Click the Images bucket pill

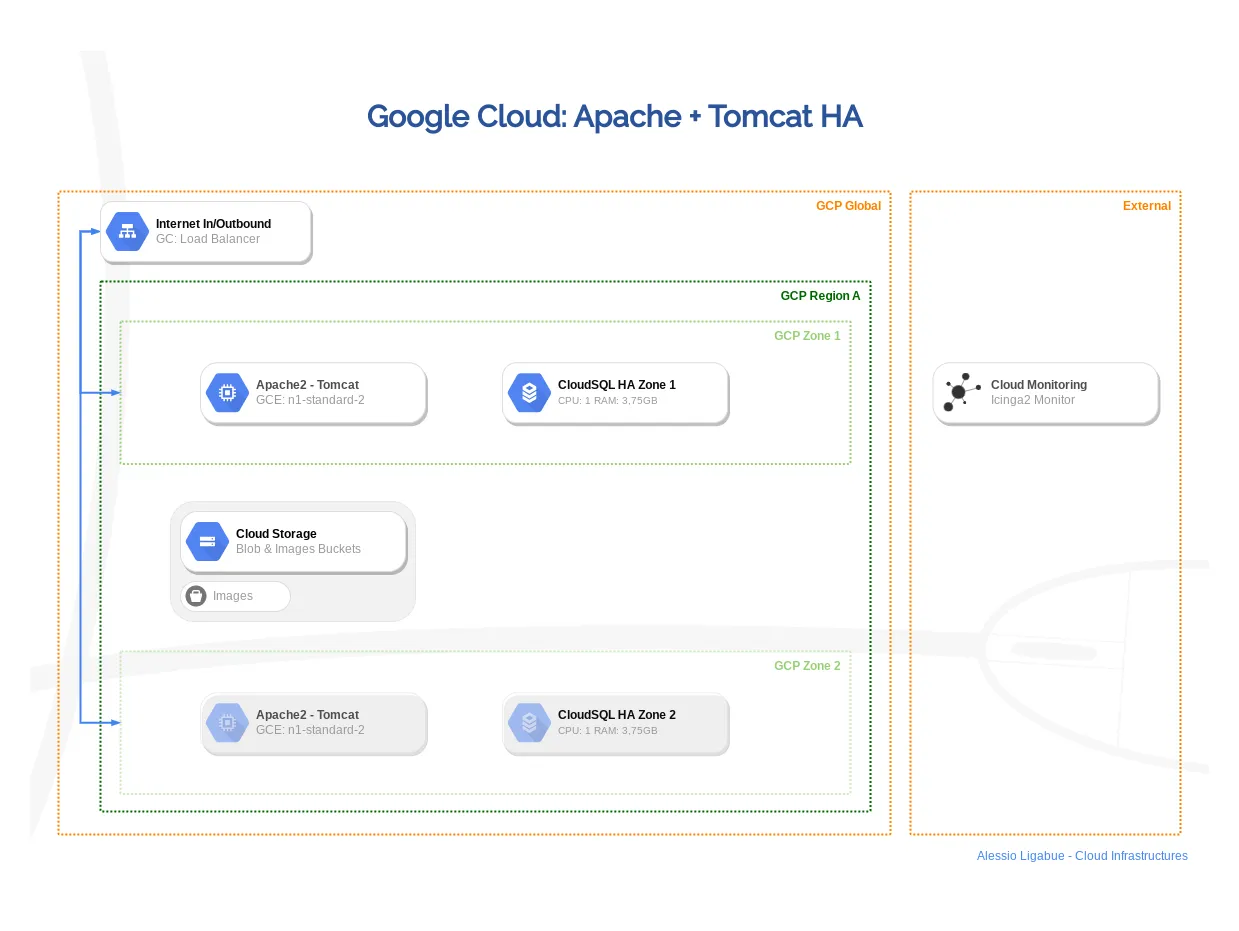236,596
